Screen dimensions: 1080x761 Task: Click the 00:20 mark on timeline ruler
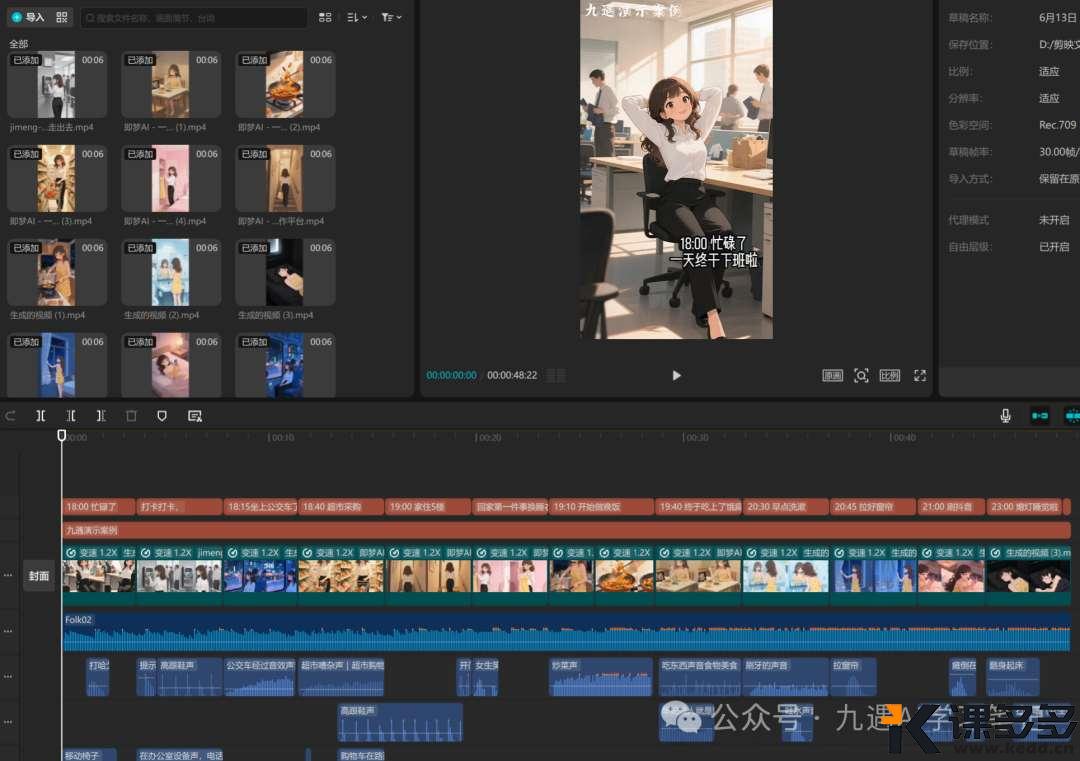click(488, 437)
